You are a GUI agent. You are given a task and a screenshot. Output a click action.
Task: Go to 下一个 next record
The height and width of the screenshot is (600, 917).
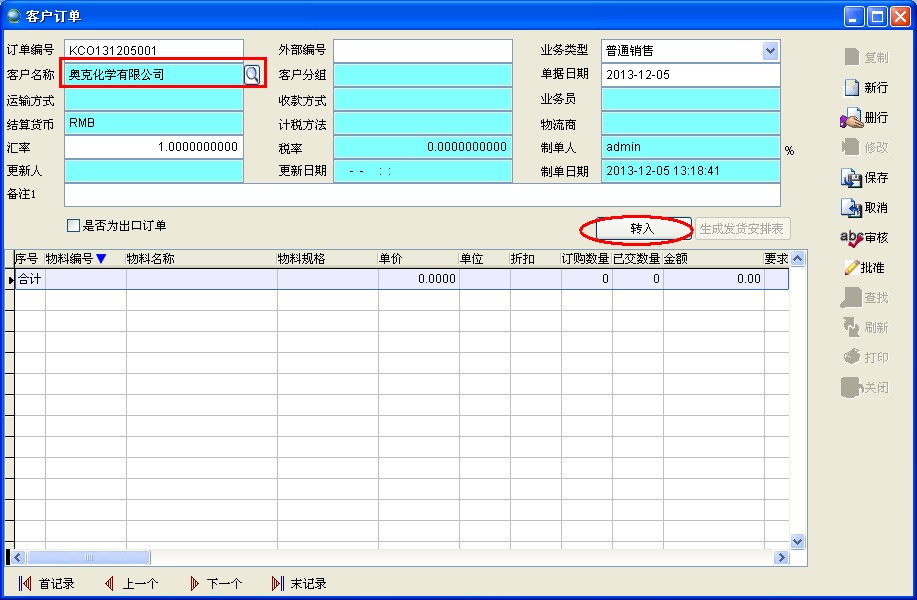[x=194, y=583]
